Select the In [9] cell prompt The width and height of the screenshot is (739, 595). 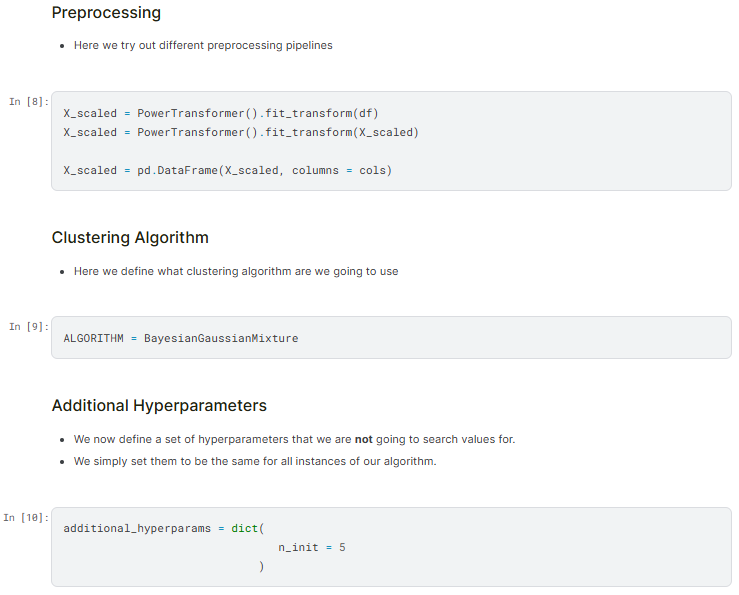tap(27, 326)
